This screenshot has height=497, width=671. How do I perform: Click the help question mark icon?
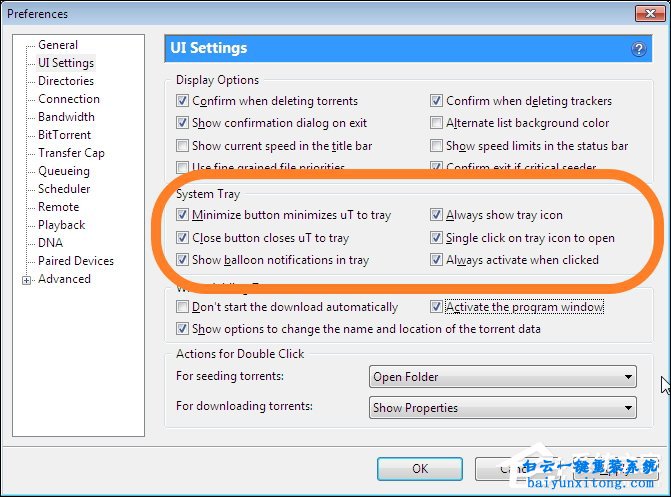pyautogui.click(x=638, y=48)
